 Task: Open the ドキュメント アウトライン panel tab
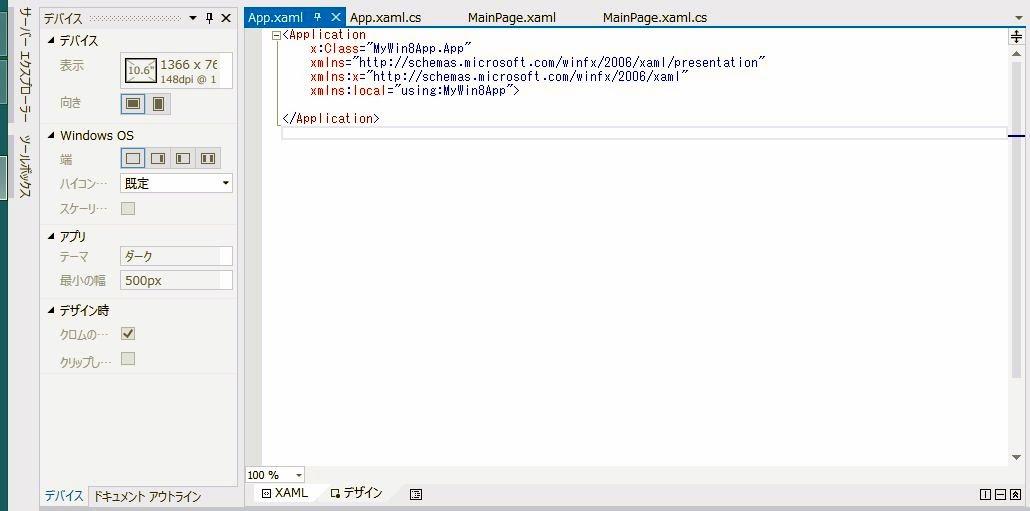[x=147, y=497]
